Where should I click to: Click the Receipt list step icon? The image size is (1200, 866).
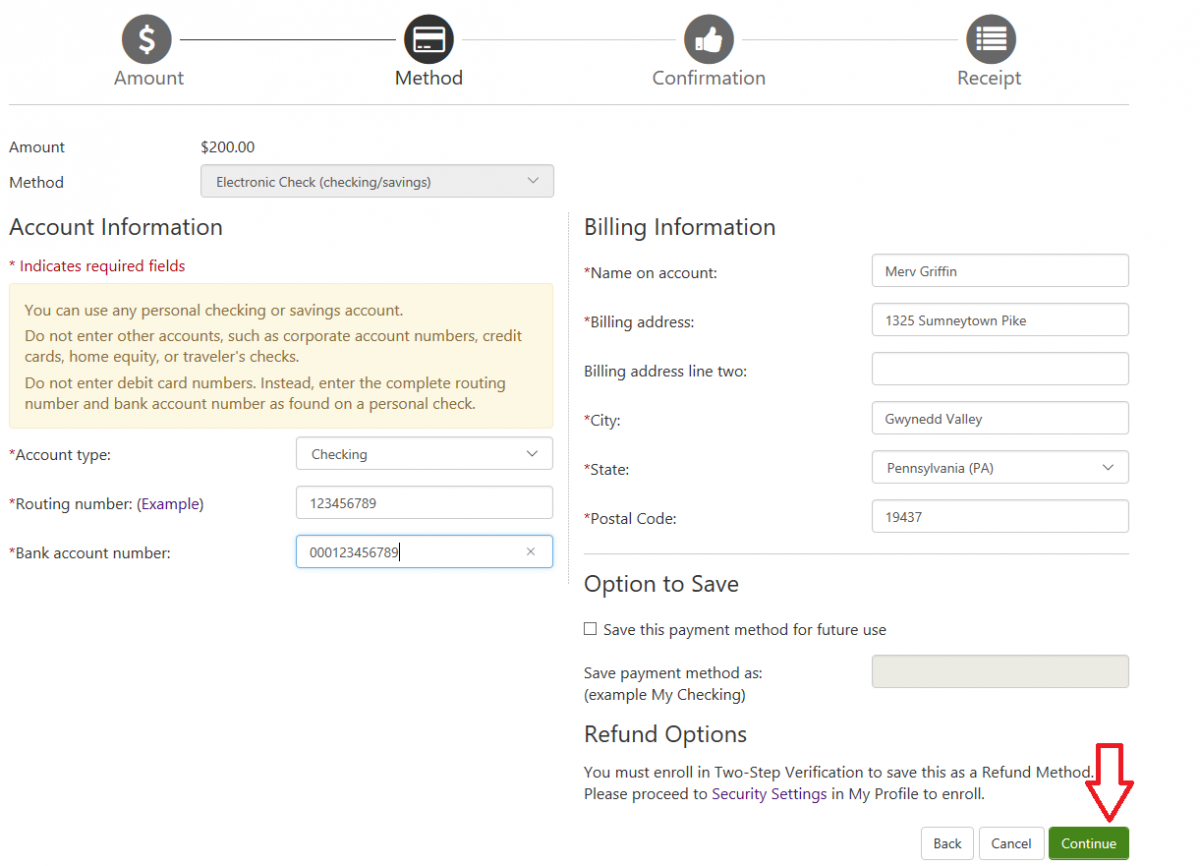(991, 40)
